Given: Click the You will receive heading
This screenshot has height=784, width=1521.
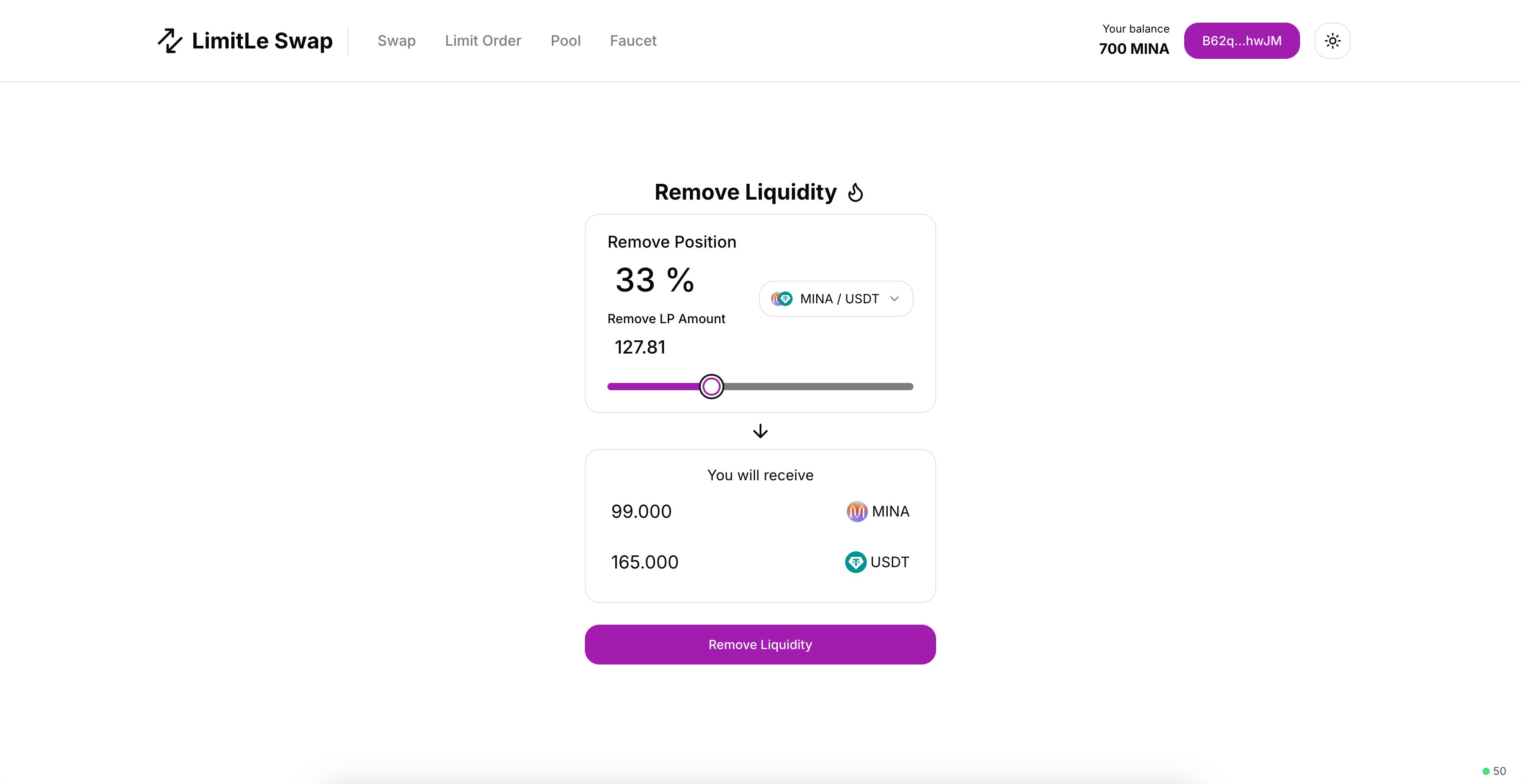Looking at the screenshot, I should point(760,475).
